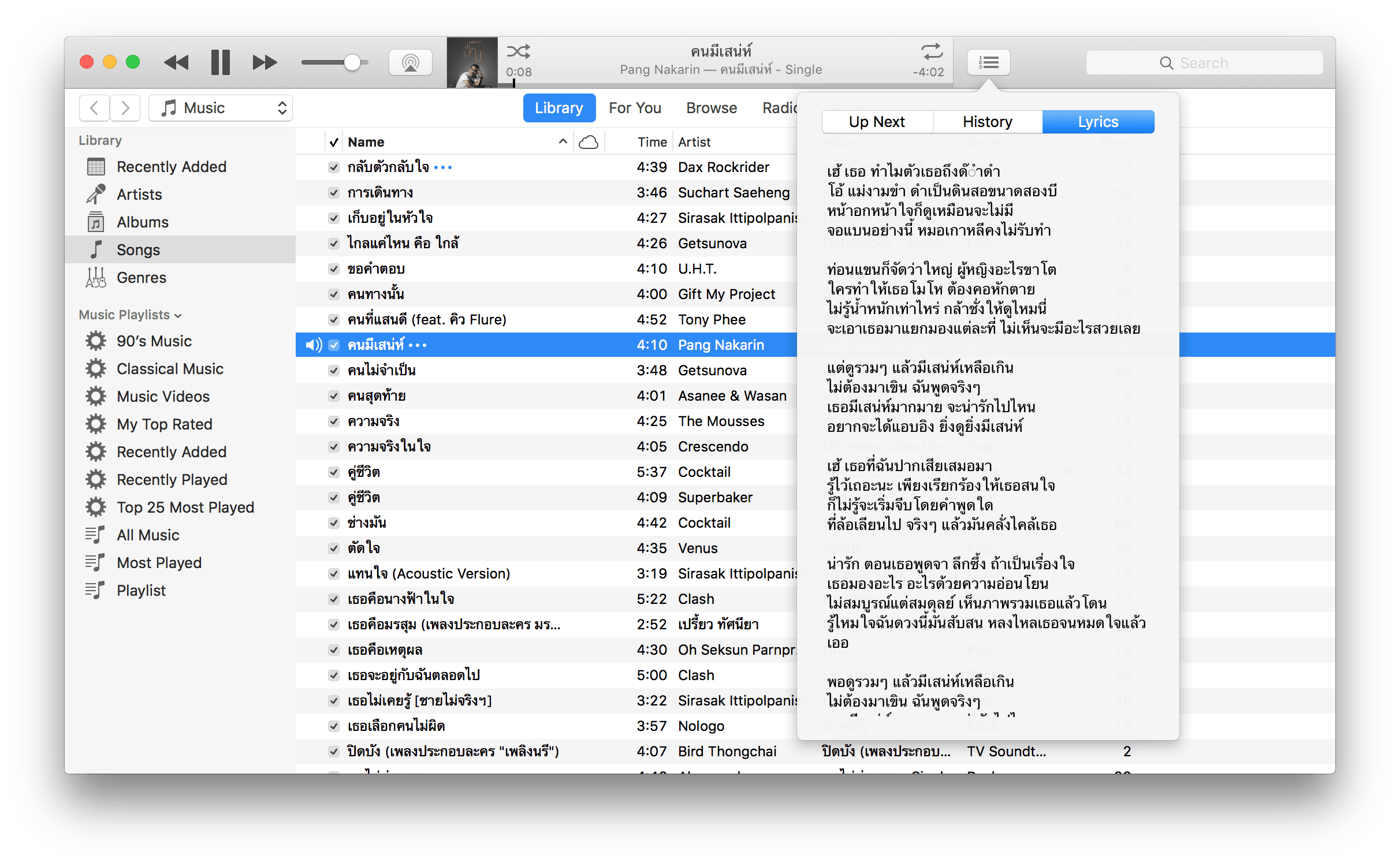Click the Up Next queue icon
The height and width of the screenshot is (866, 1400).
pos(989,62)
